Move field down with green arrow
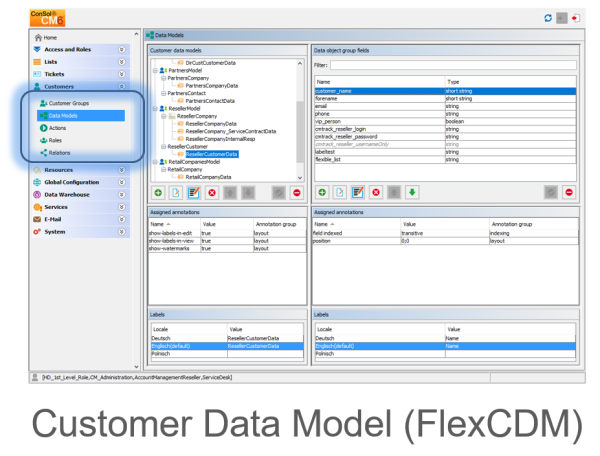 (412, 192)
